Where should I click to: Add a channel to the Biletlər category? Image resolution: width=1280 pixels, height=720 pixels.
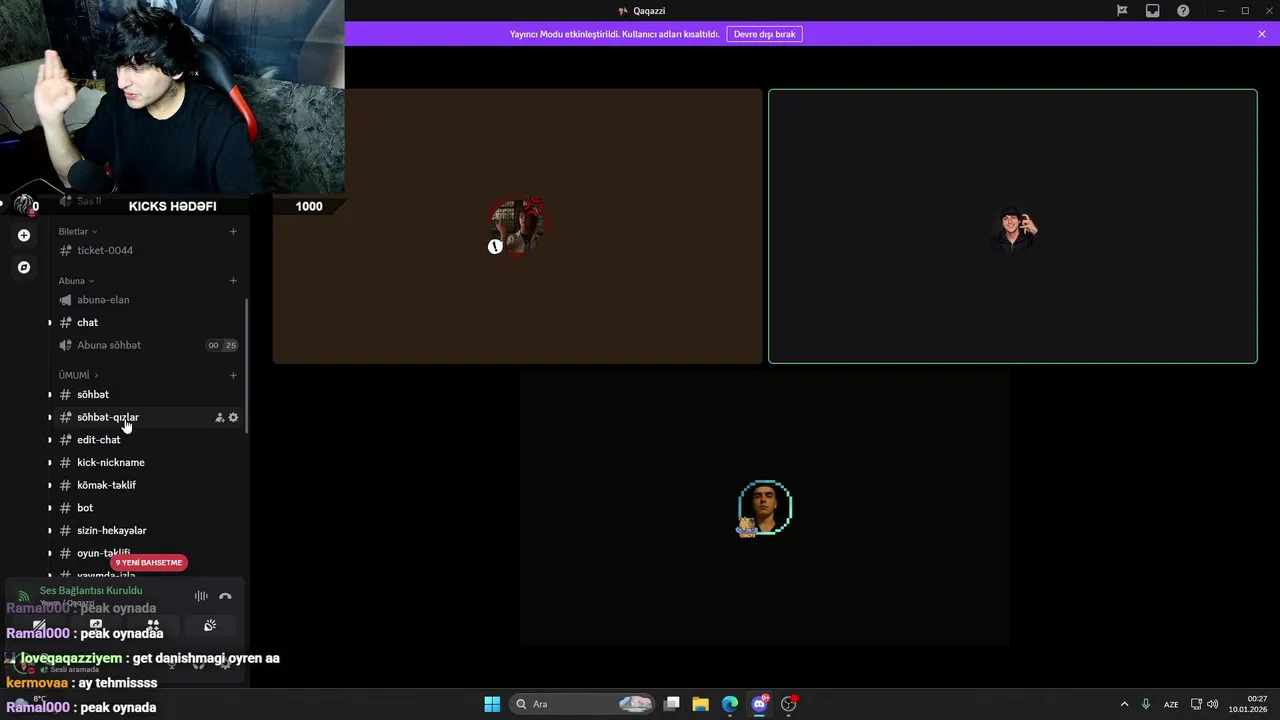[x=233, y=231]
